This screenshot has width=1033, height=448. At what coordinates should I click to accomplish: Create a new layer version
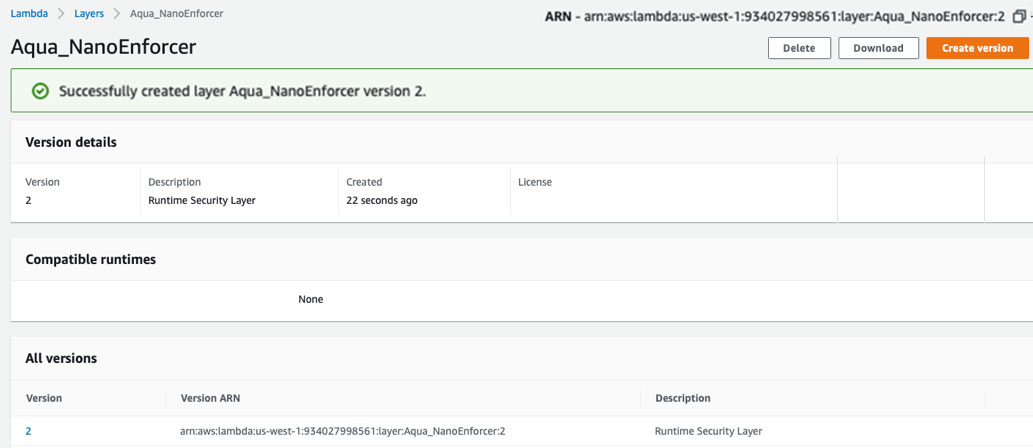click(977, 48)
